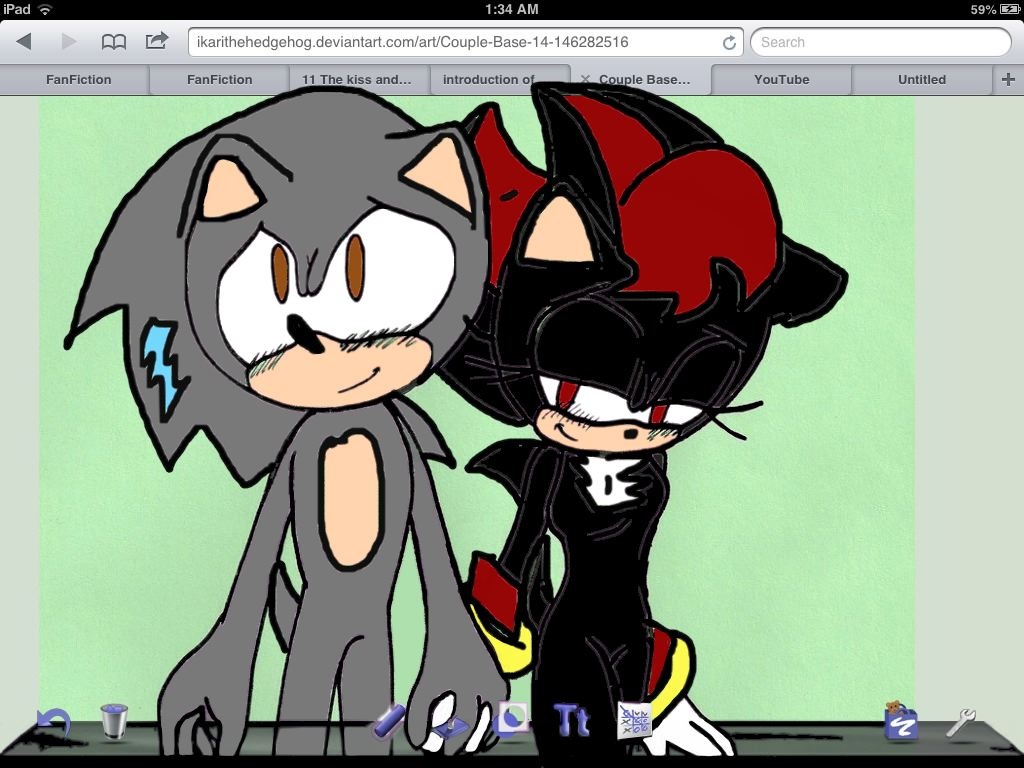Image resolution: width=1024 pixels, height=768 pixels.
Task: Select the crayon drawing tool
Action: pyautogui.click(x=391, y=721)
